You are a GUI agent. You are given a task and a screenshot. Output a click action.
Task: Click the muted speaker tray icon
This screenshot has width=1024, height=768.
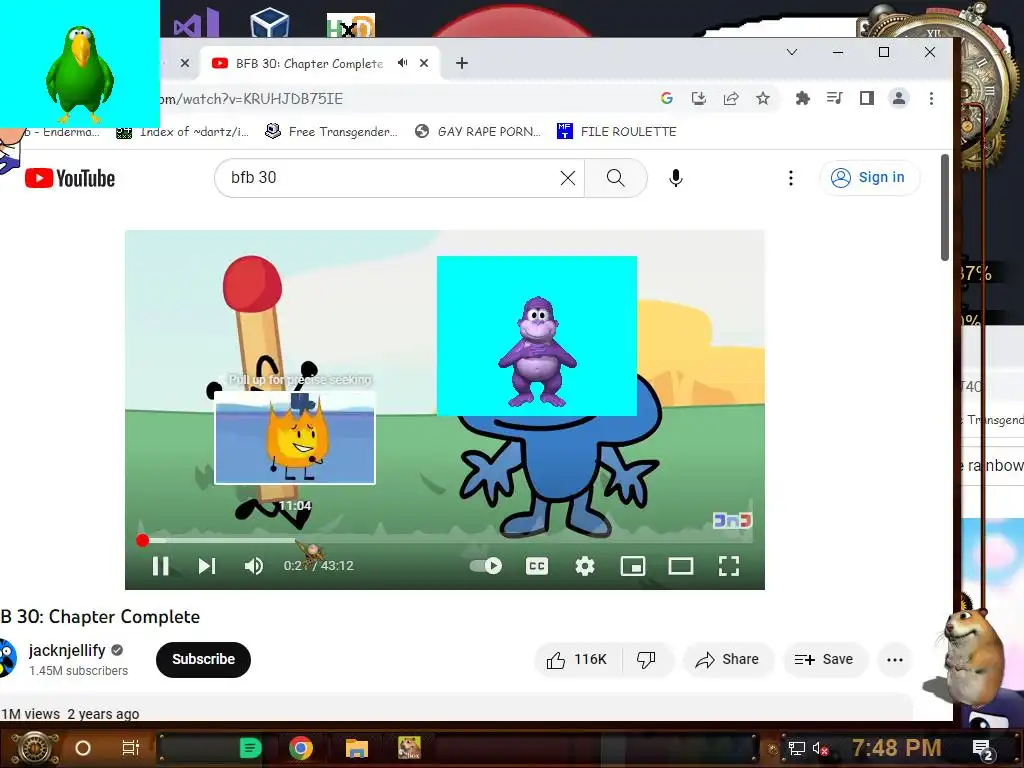(x=820, y=748)
